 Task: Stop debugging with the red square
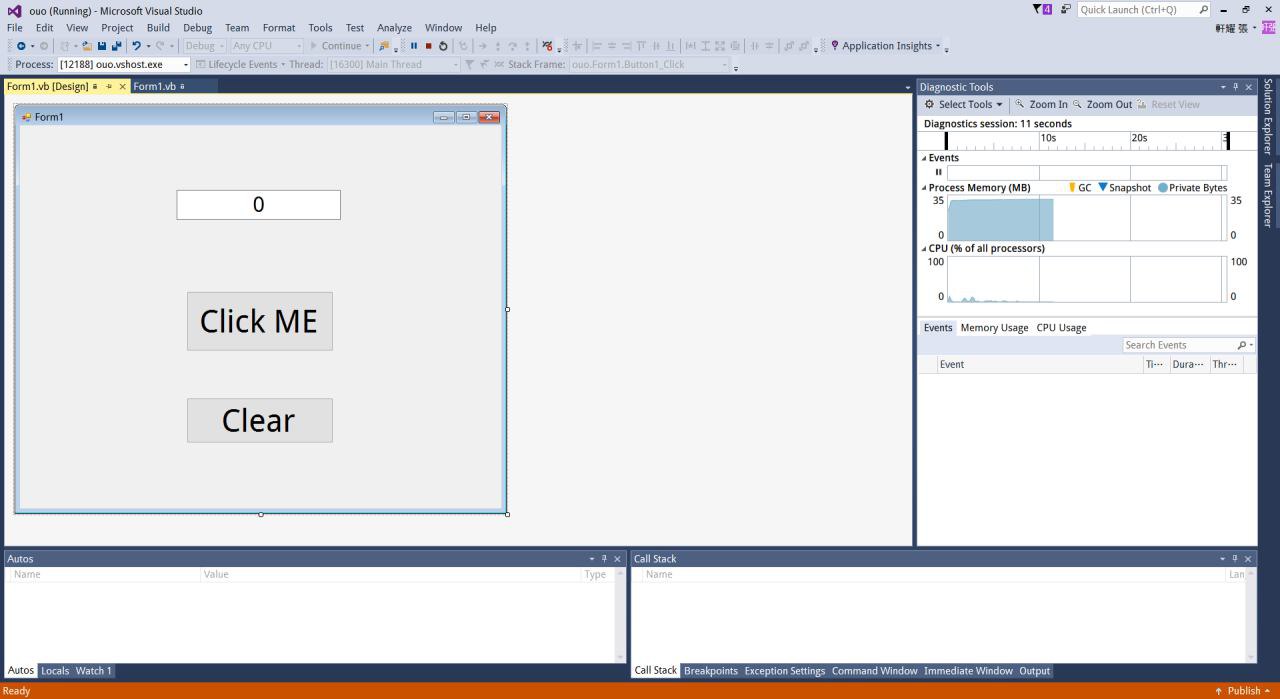[x=429, y=46]
